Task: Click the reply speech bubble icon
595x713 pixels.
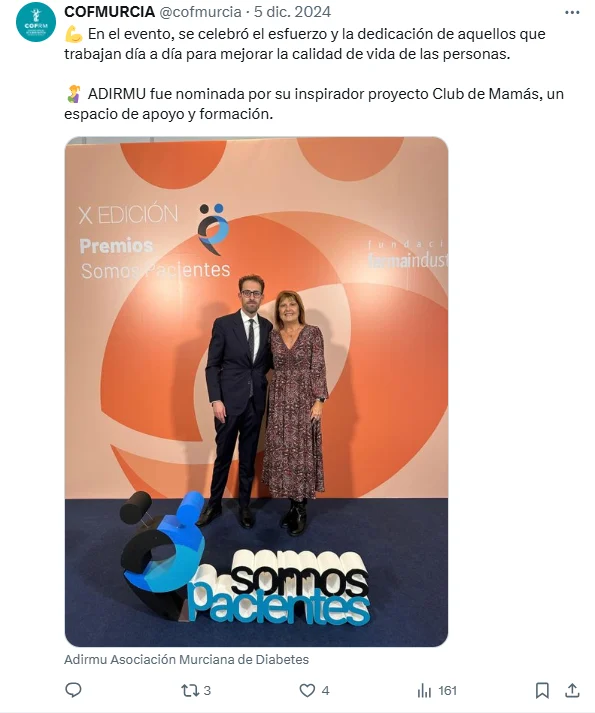Action: pyautogui.click(x=73, y=690)
